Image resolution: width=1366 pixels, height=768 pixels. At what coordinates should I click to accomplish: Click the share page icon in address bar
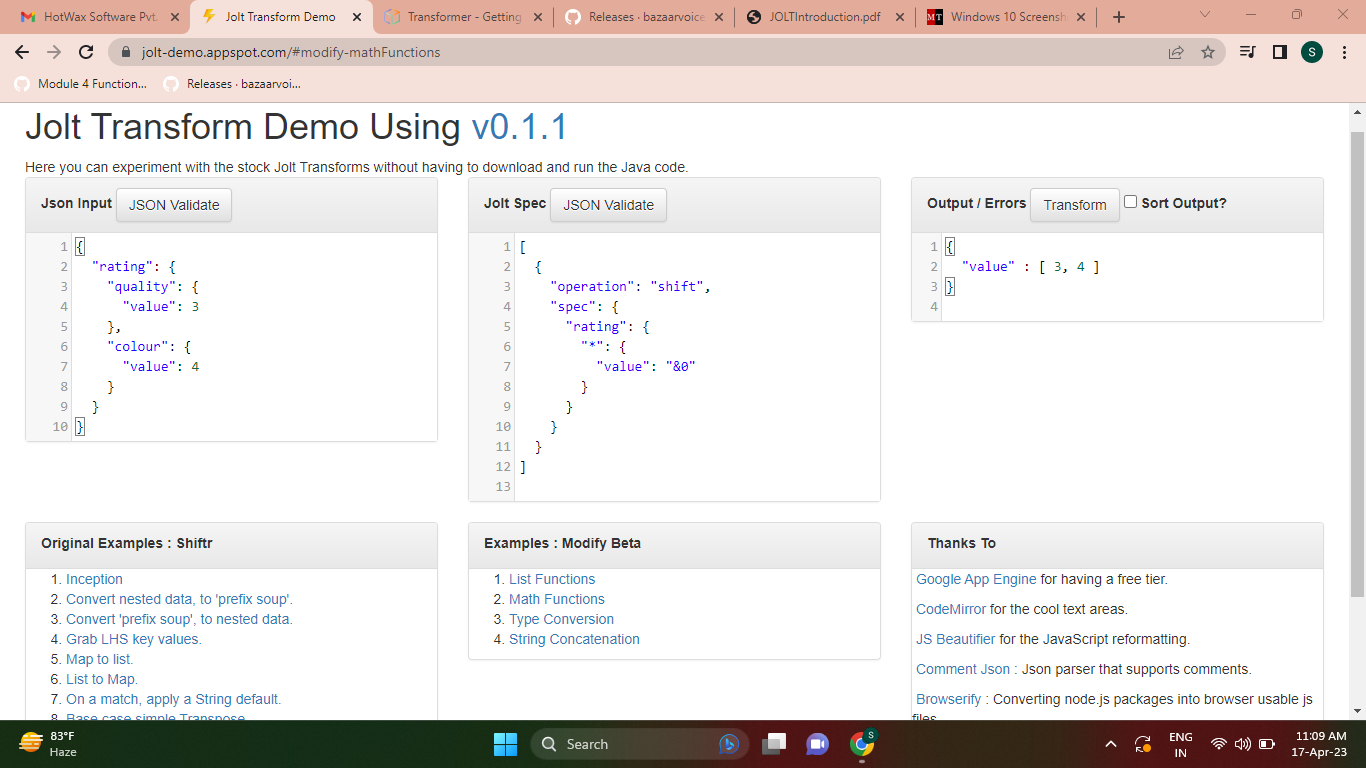click(1176, 52)
